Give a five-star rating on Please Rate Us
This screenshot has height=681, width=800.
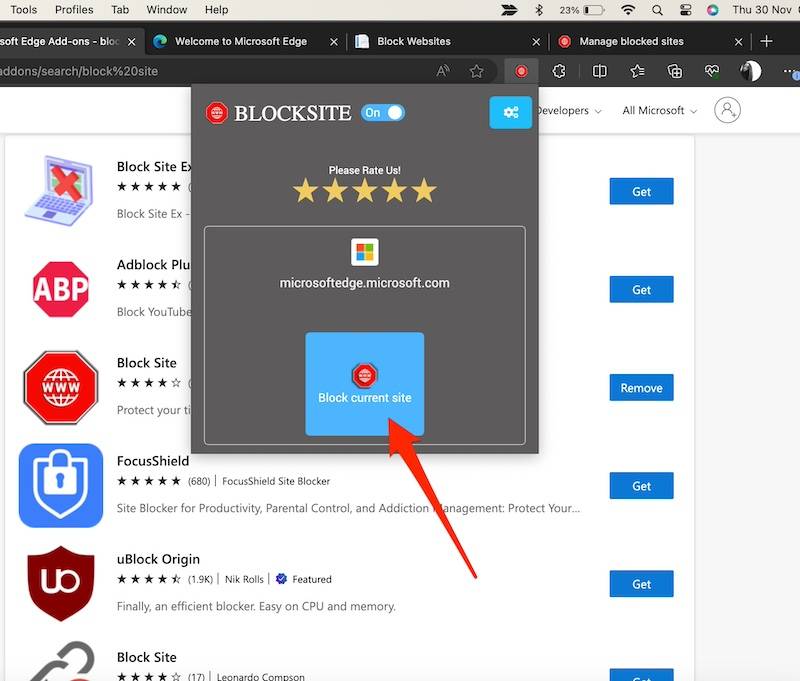(422, 190)
